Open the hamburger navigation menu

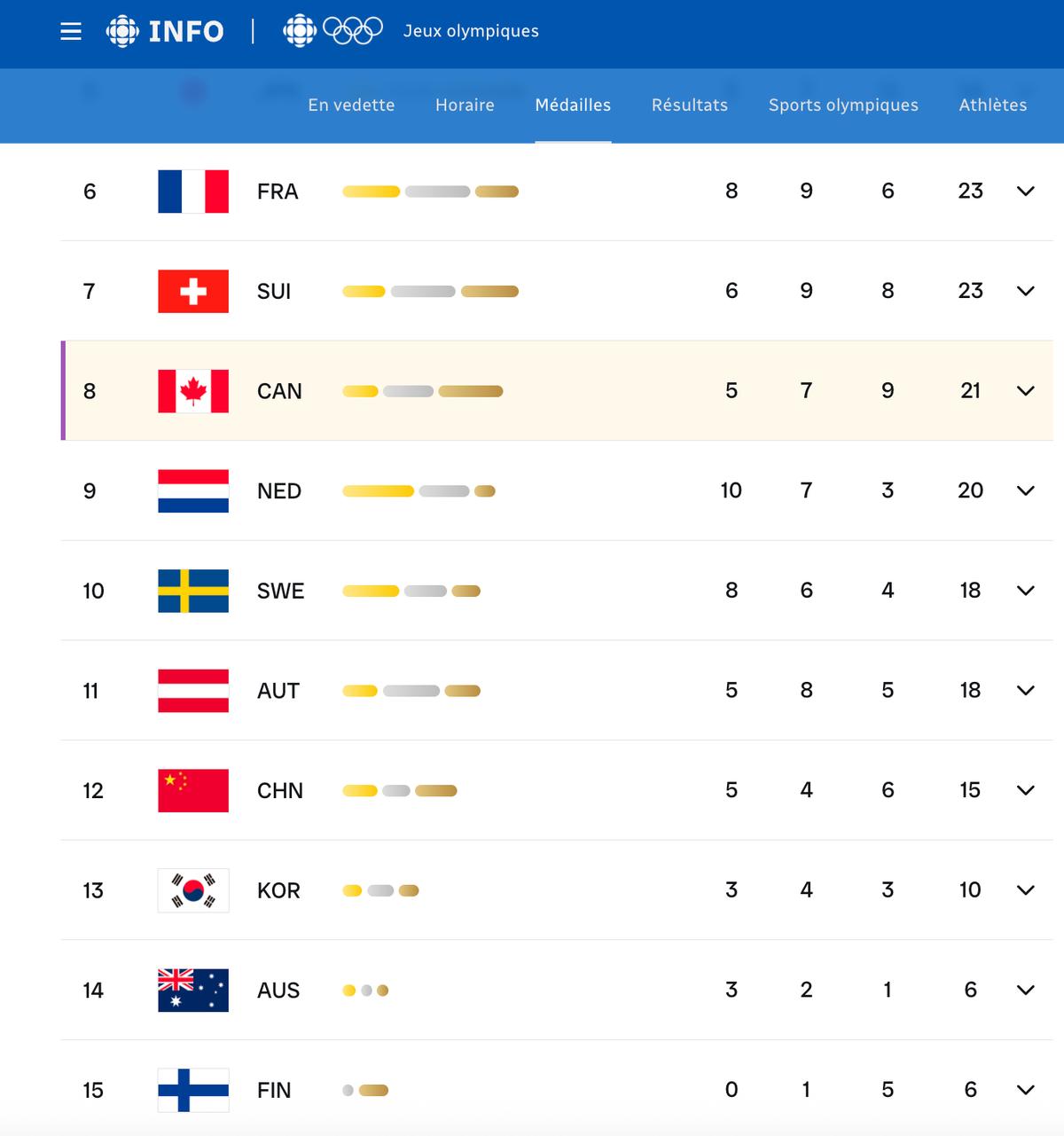point(69,32)
